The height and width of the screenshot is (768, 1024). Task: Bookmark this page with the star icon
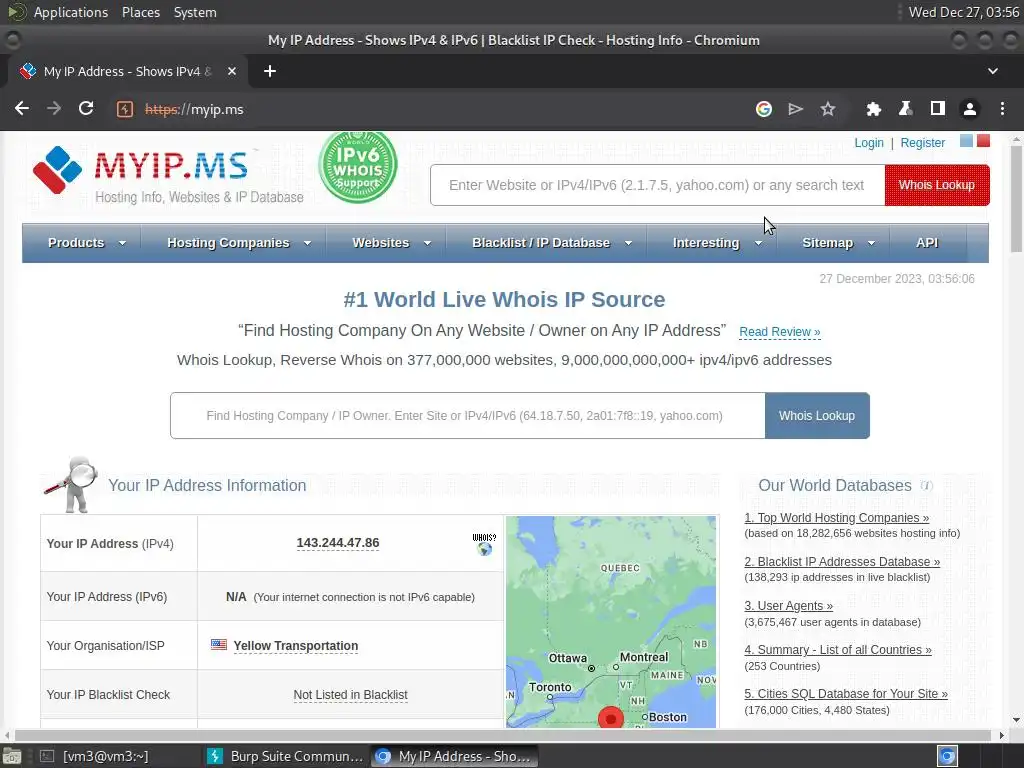pyautogui.click(x=827, y=109)
